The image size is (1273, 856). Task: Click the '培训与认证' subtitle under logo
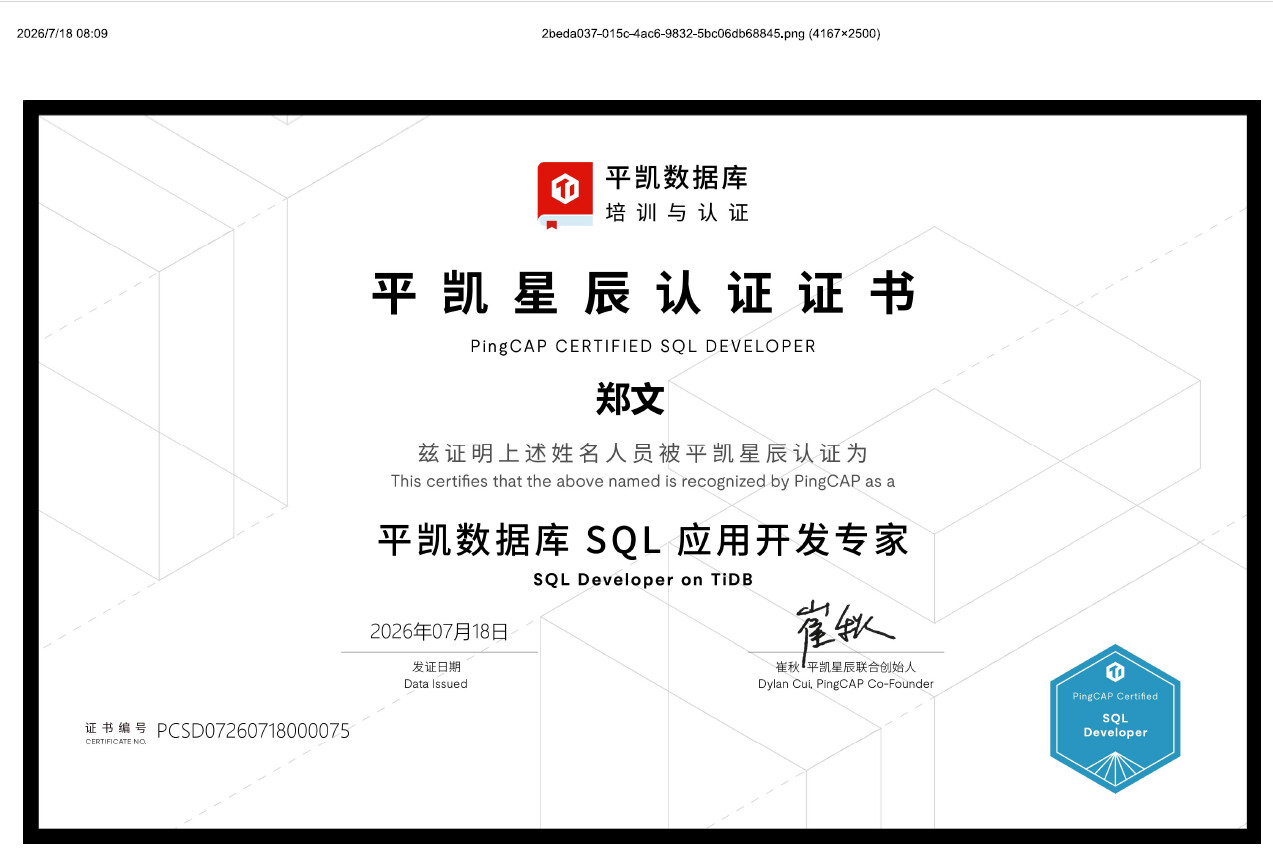677,212
